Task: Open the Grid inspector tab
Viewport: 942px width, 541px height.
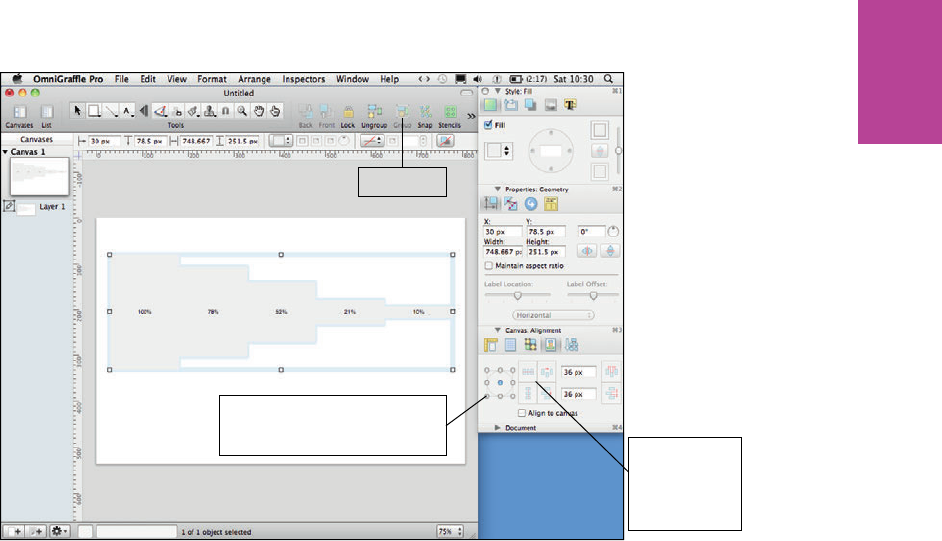Action: [x=510, y=345]
